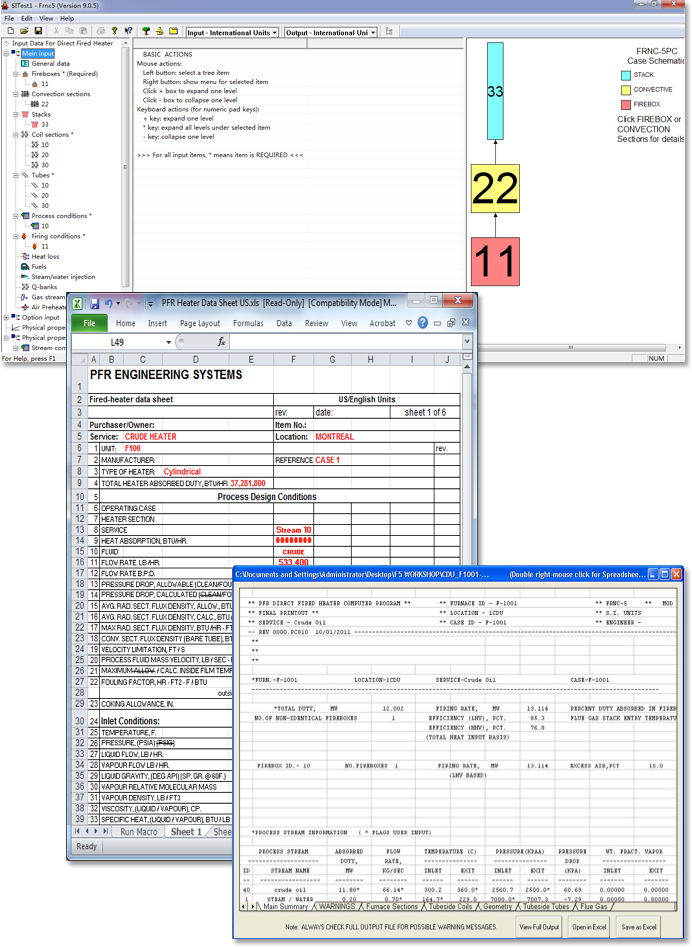Open the Output - International Units dropdown

tap(373, 33)
